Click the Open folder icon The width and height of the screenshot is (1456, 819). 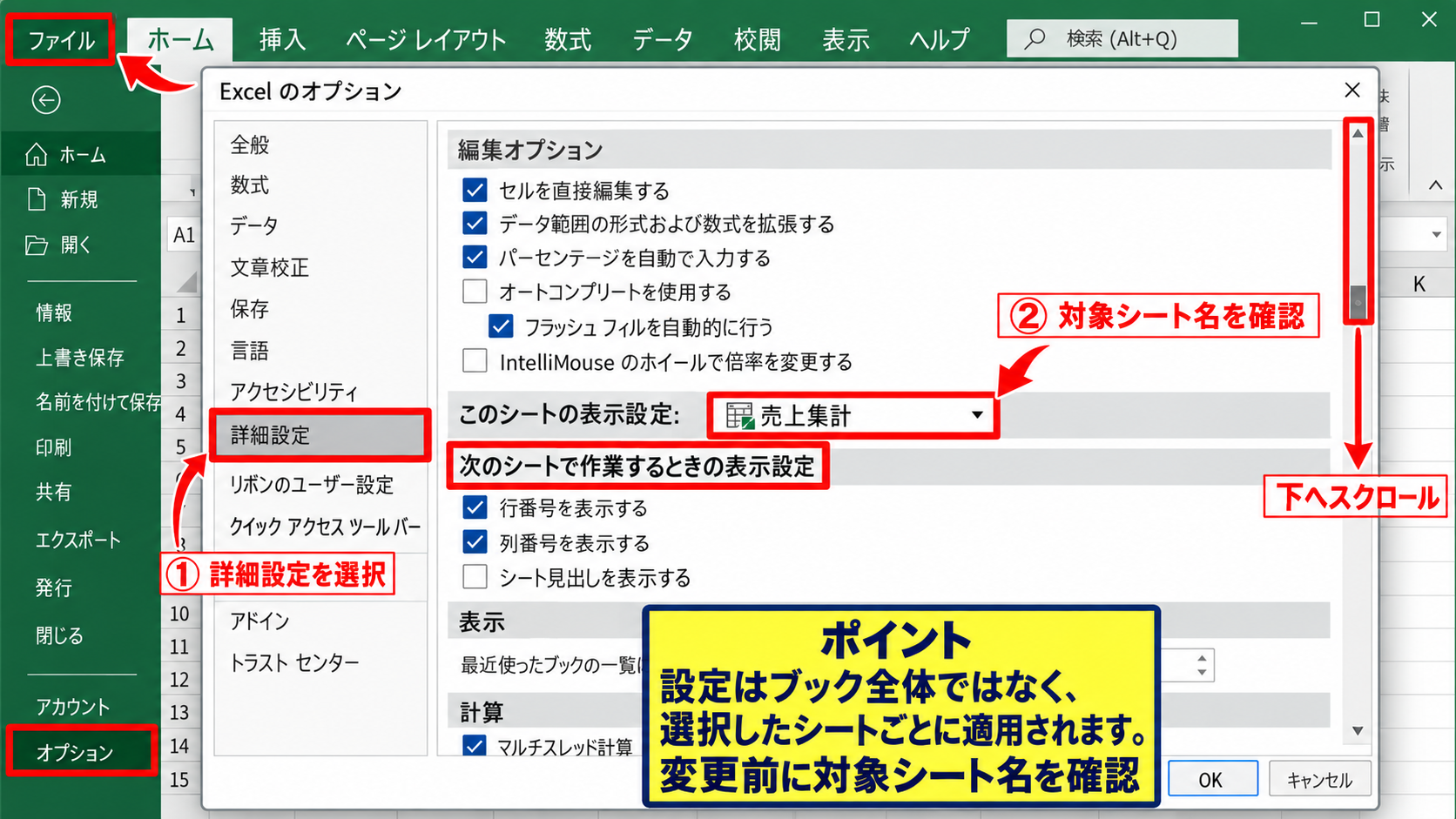(x=37, y=245)
